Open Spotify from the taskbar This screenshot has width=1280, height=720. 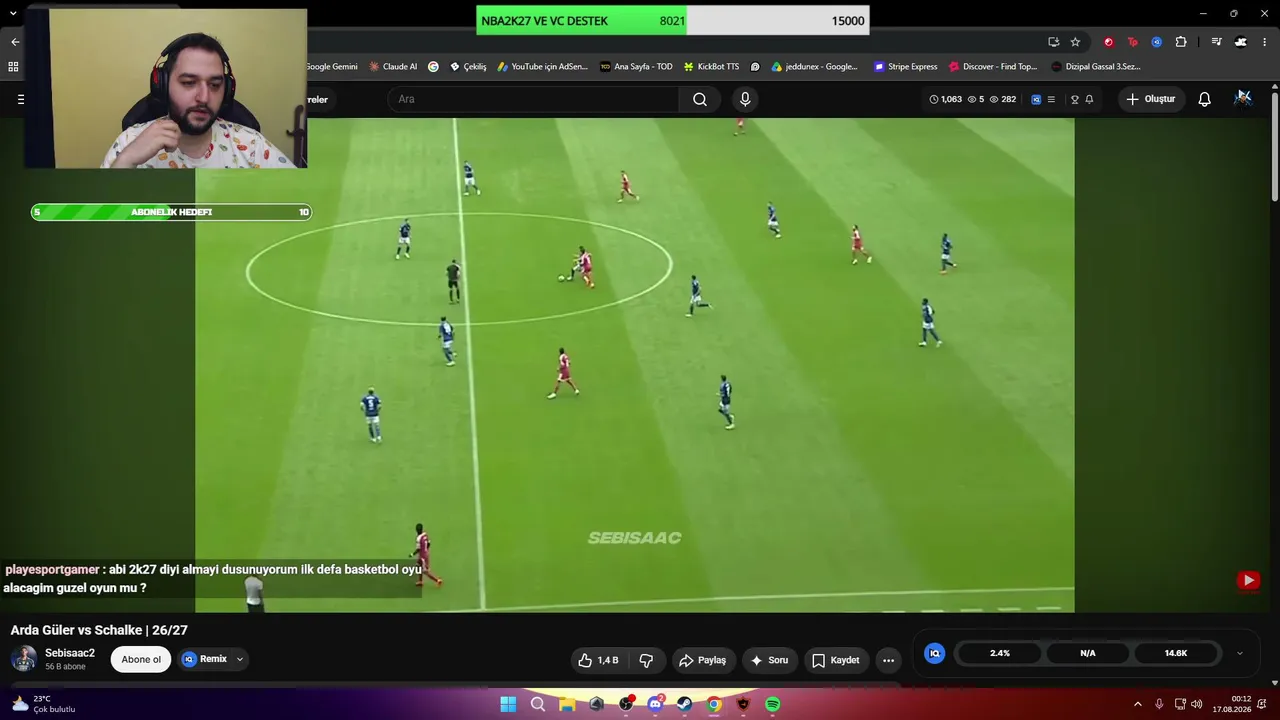click(773, 704)
